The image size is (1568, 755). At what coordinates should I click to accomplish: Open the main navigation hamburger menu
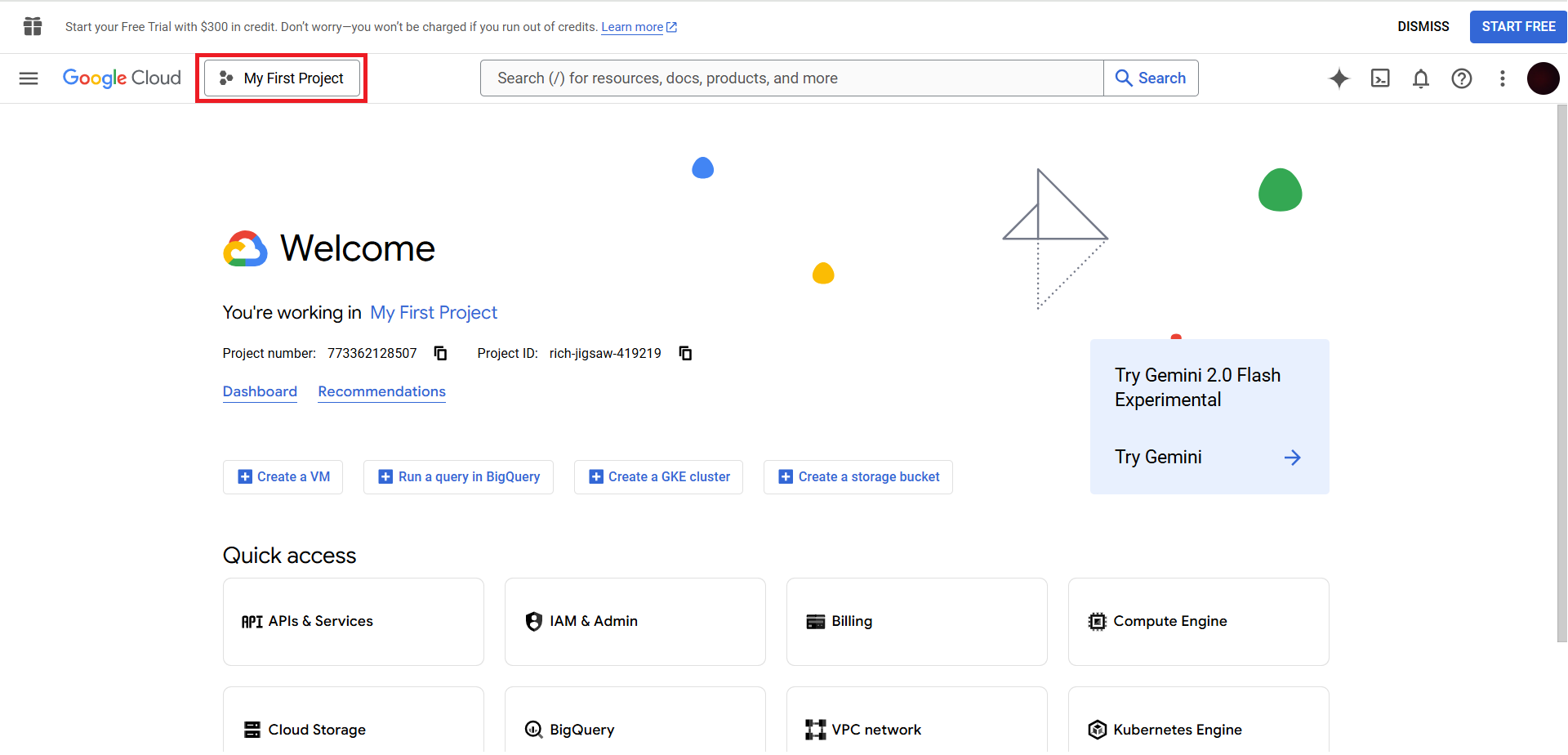click(29, 78)
